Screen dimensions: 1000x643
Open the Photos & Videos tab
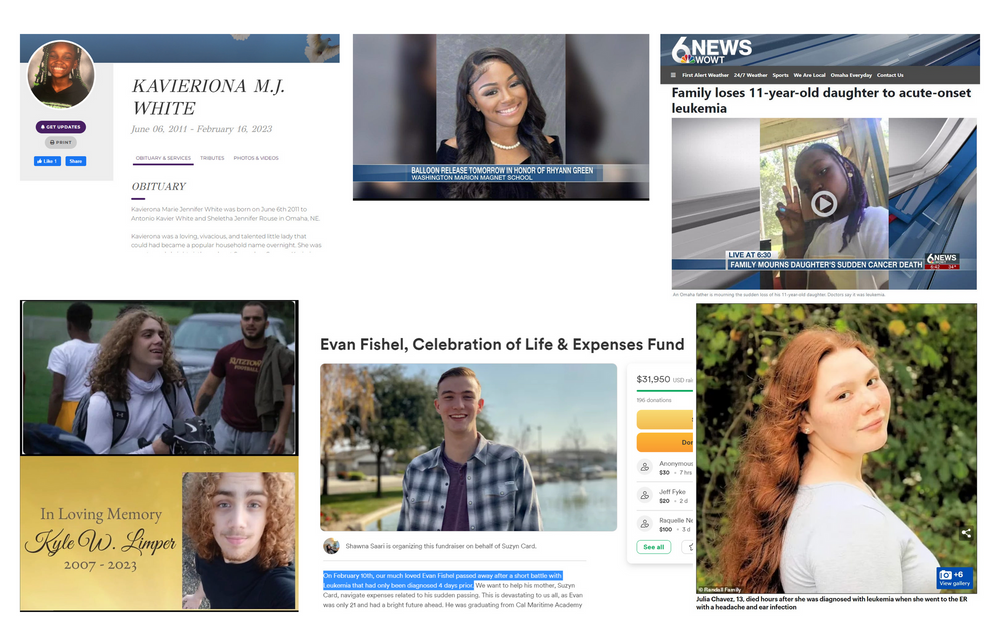tap(256, 158)
